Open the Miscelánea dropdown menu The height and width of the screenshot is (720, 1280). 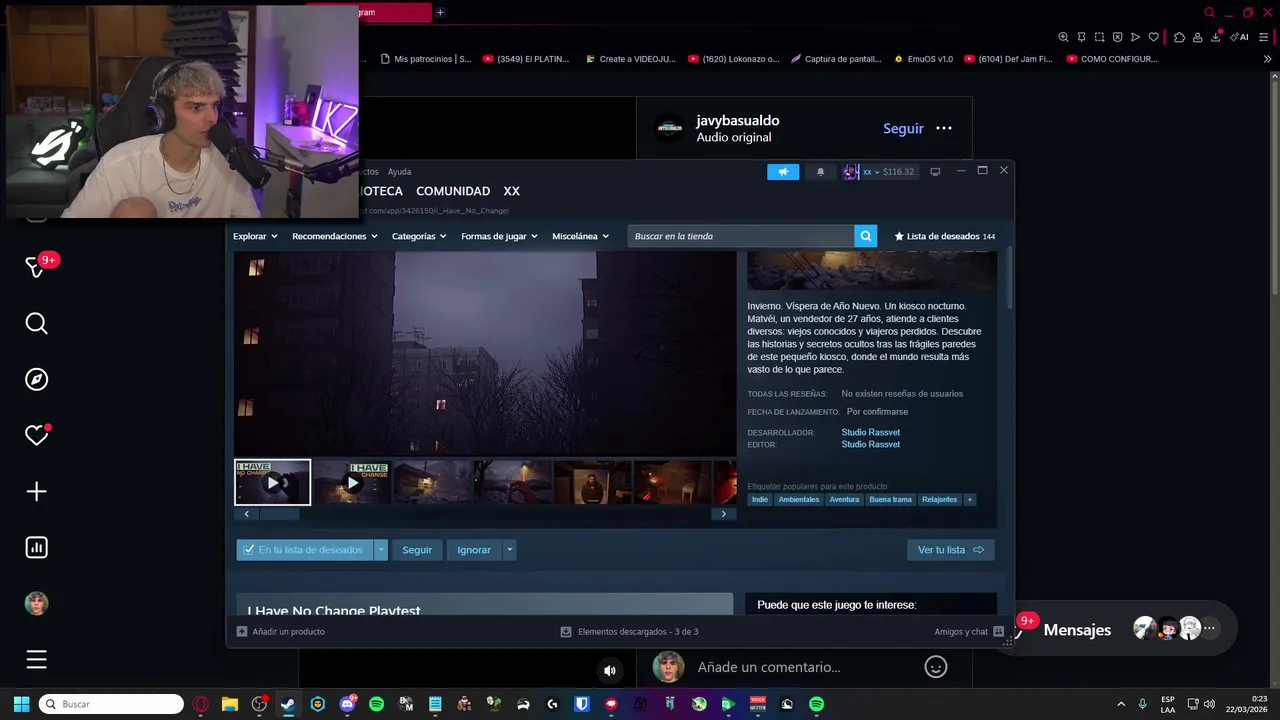[x=580, y=236]
